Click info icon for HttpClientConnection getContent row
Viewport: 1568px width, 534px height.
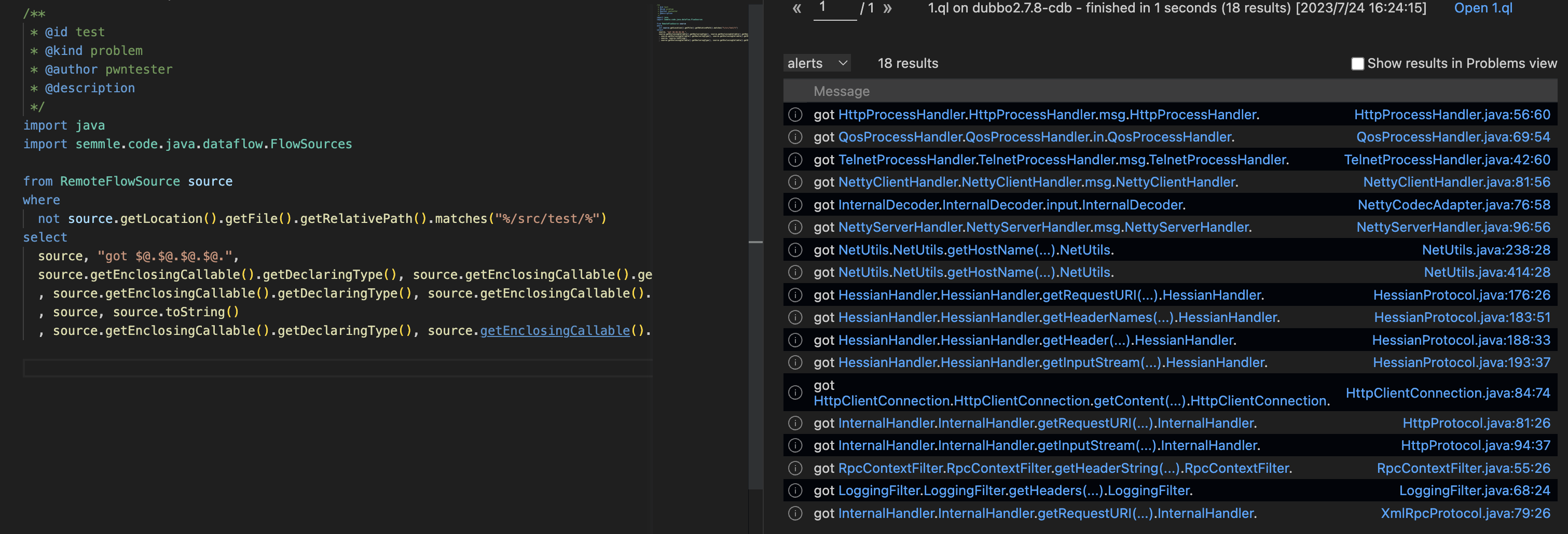click(795, 393)
